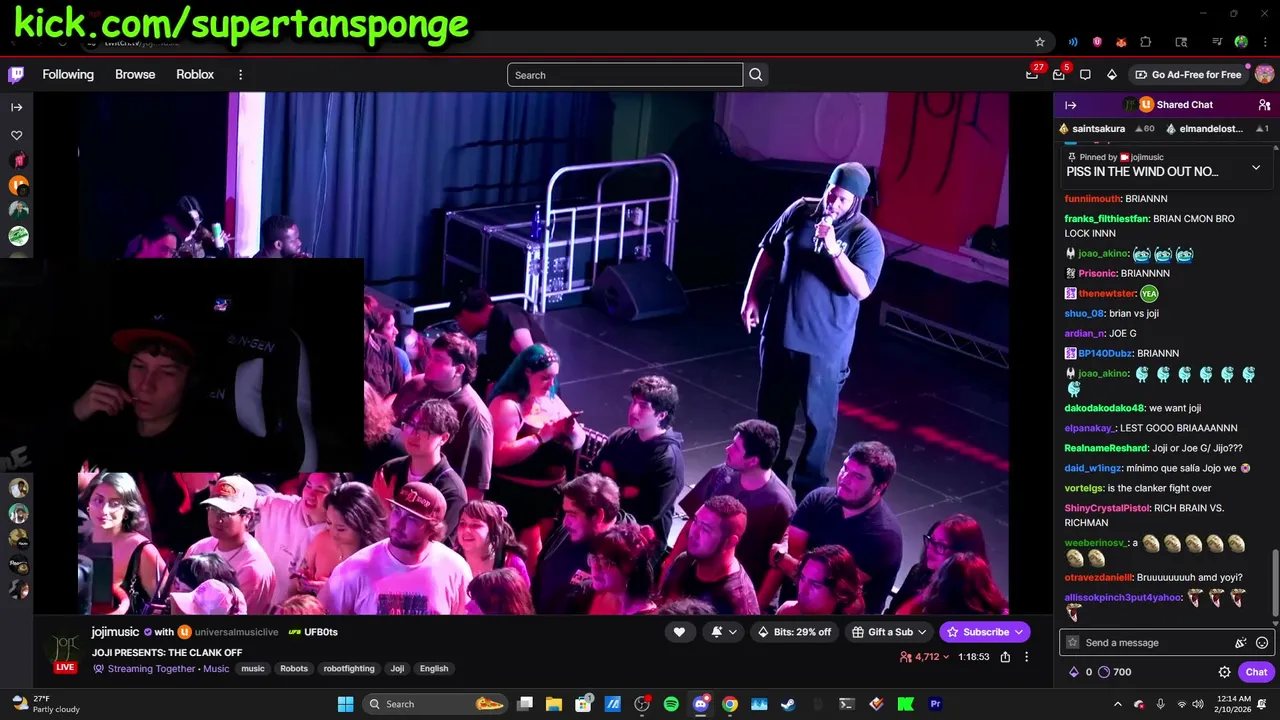Click the jojimusic channel name

click(x=115, y=632)
